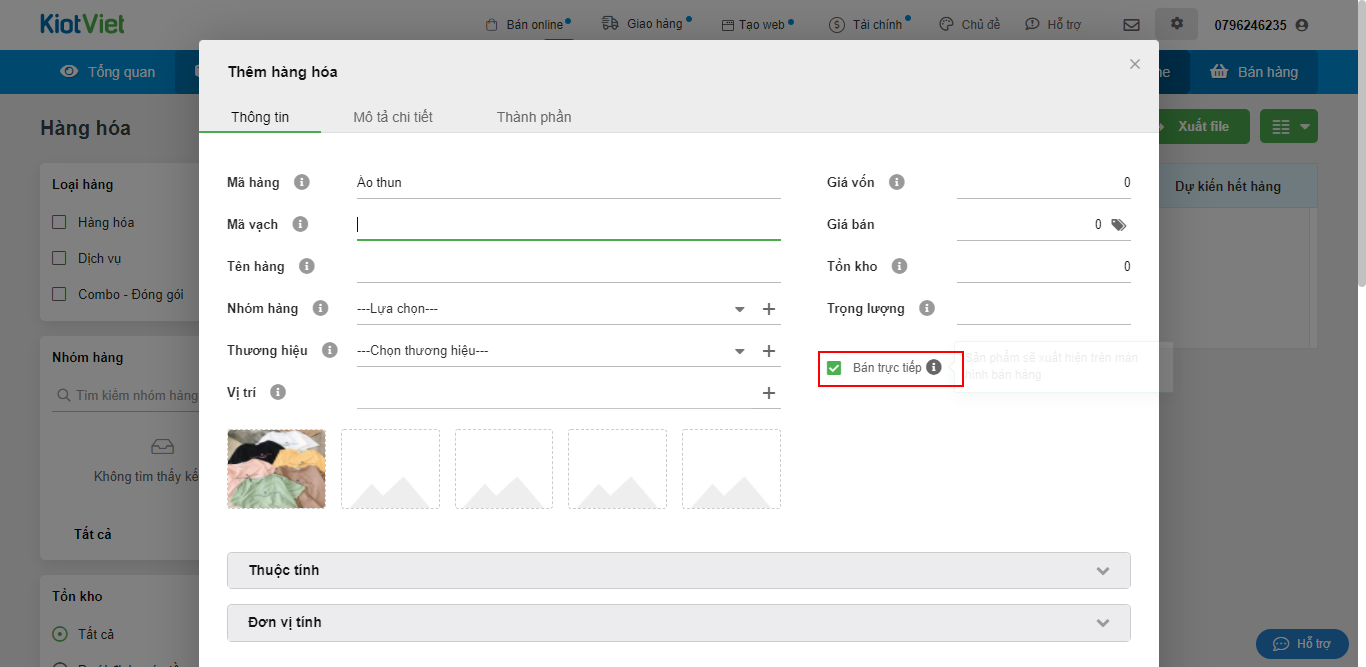The width and height of the screenshot is (1366, 667).
Task: Click info icon beside Mã hàng label
Action: pyautogui.click(x=301, y=182)
